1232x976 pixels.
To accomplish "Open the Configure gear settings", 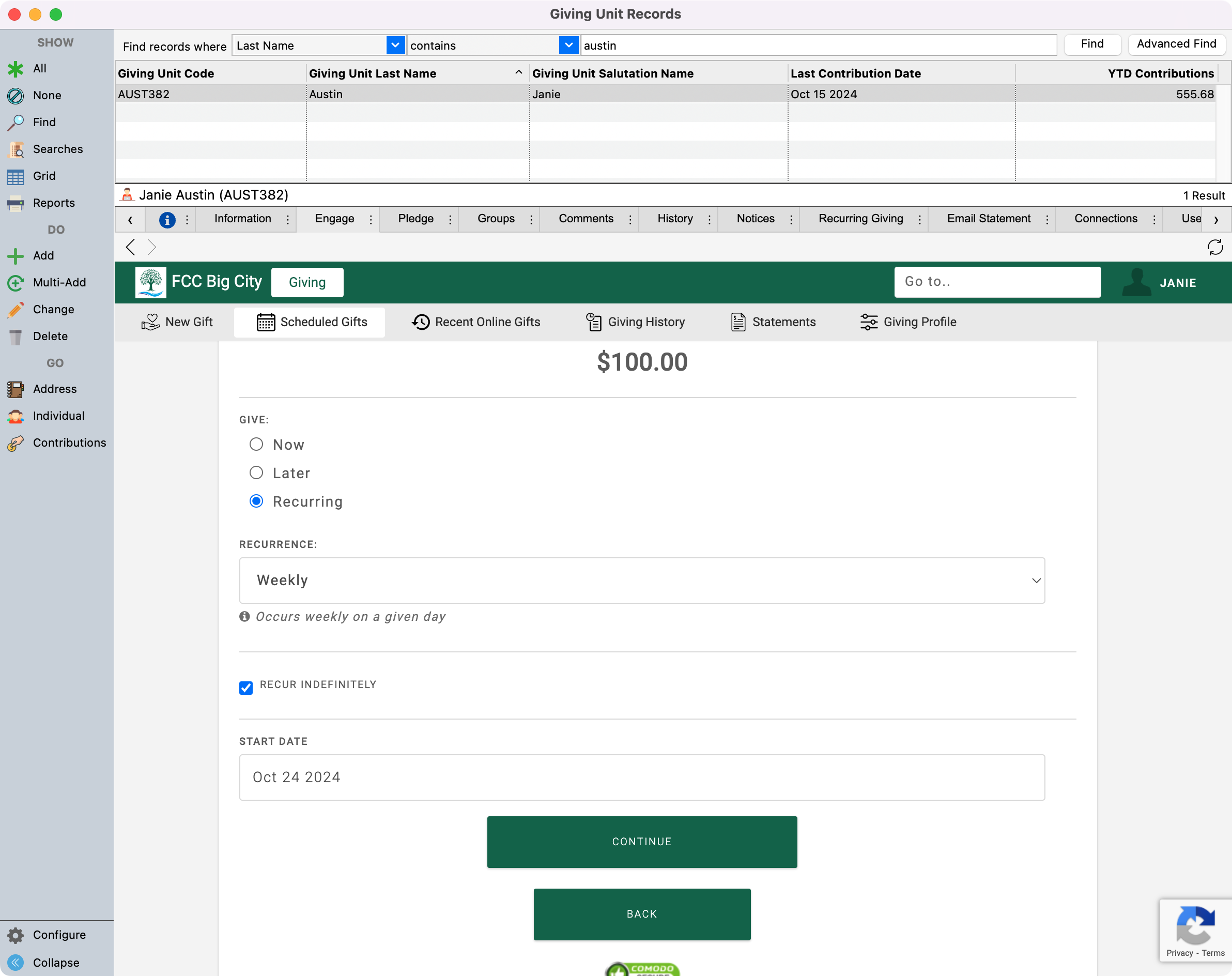I will pos(16,935).
